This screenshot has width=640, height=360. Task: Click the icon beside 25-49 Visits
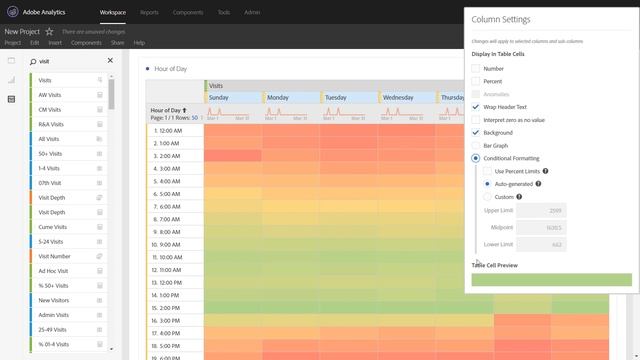[100, 330]
